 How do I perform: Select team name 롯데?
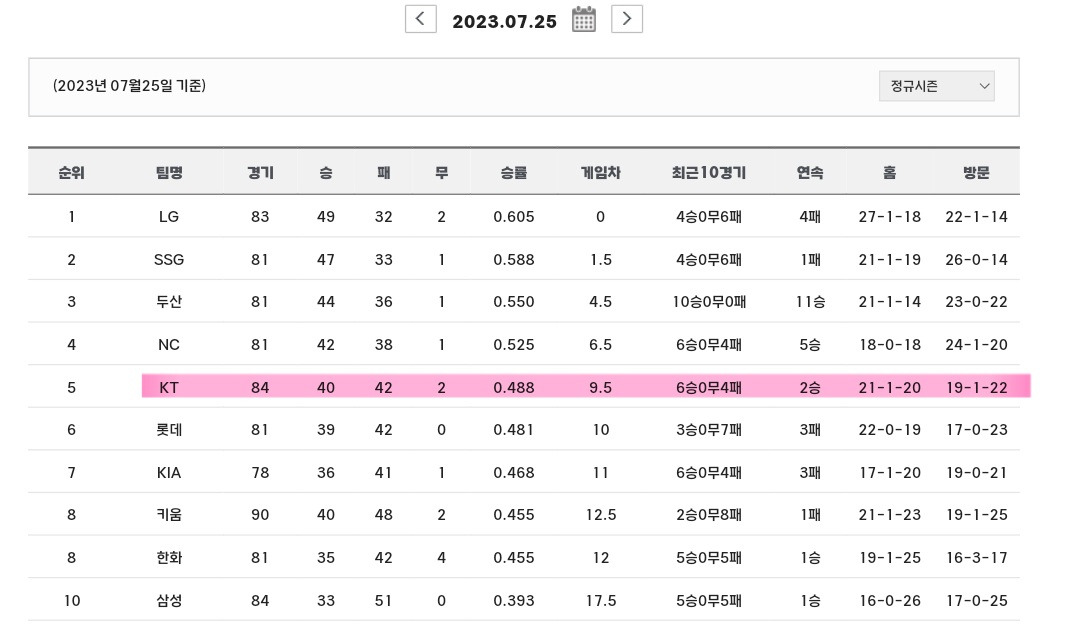click(x=169, y=430)
